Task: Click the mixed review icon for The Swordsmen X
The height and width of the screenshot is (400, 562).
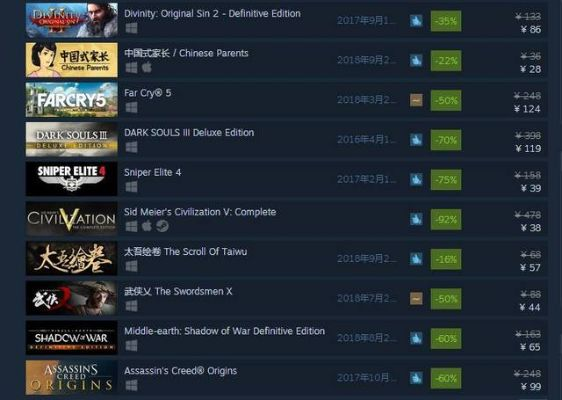Action: (x=416, y=299)
